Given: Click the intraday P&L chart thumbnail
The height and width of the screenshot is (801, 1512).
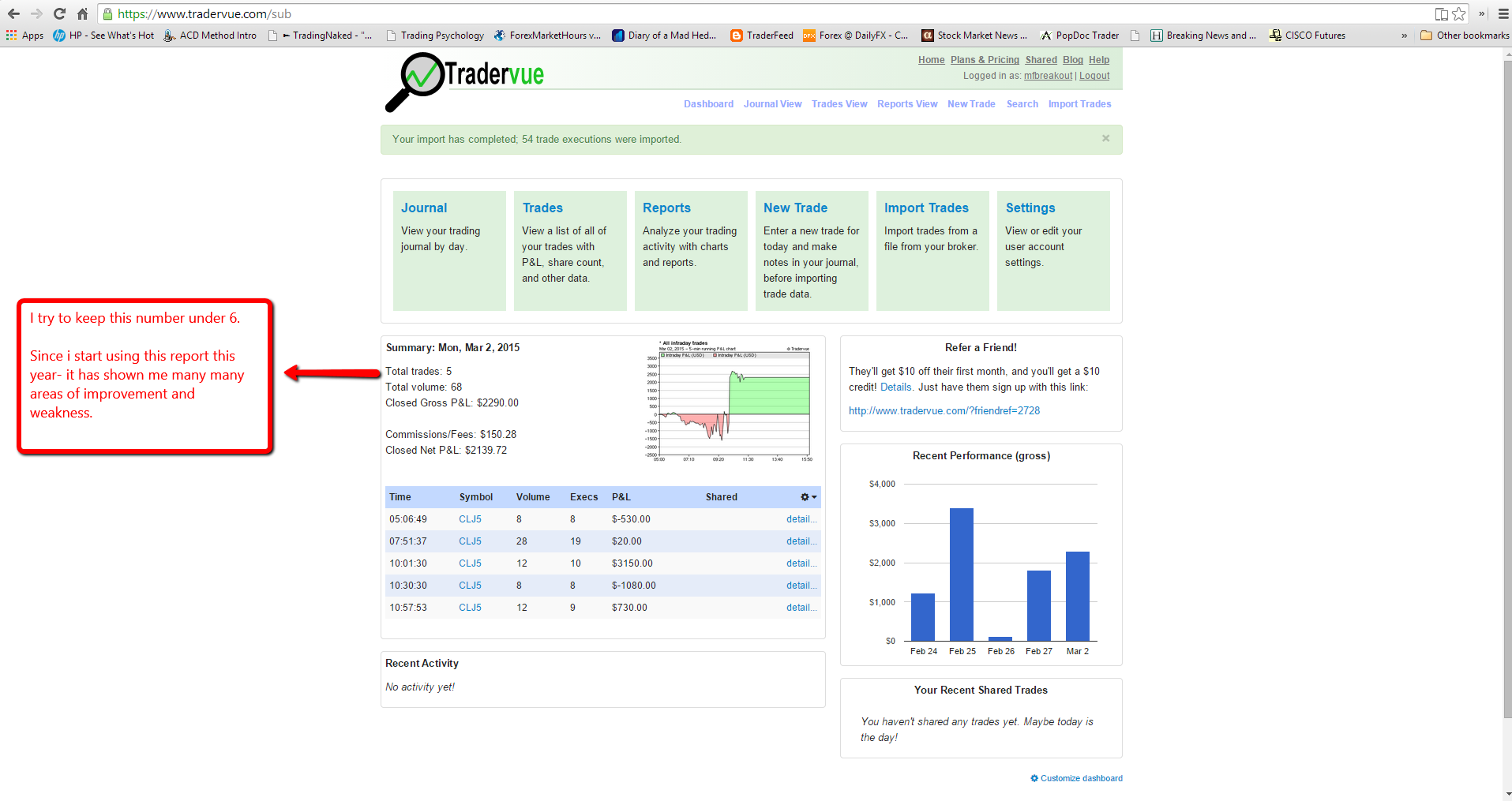Looking at the screenshot, I should 730,402.
